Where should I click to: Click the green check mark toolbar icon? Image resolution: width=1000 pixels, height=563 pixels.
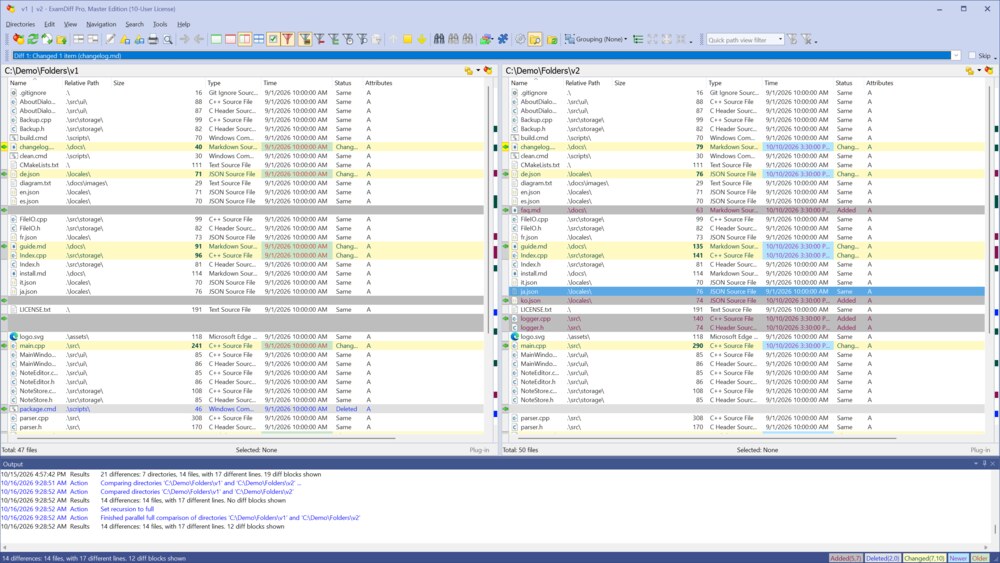(273, 40)
